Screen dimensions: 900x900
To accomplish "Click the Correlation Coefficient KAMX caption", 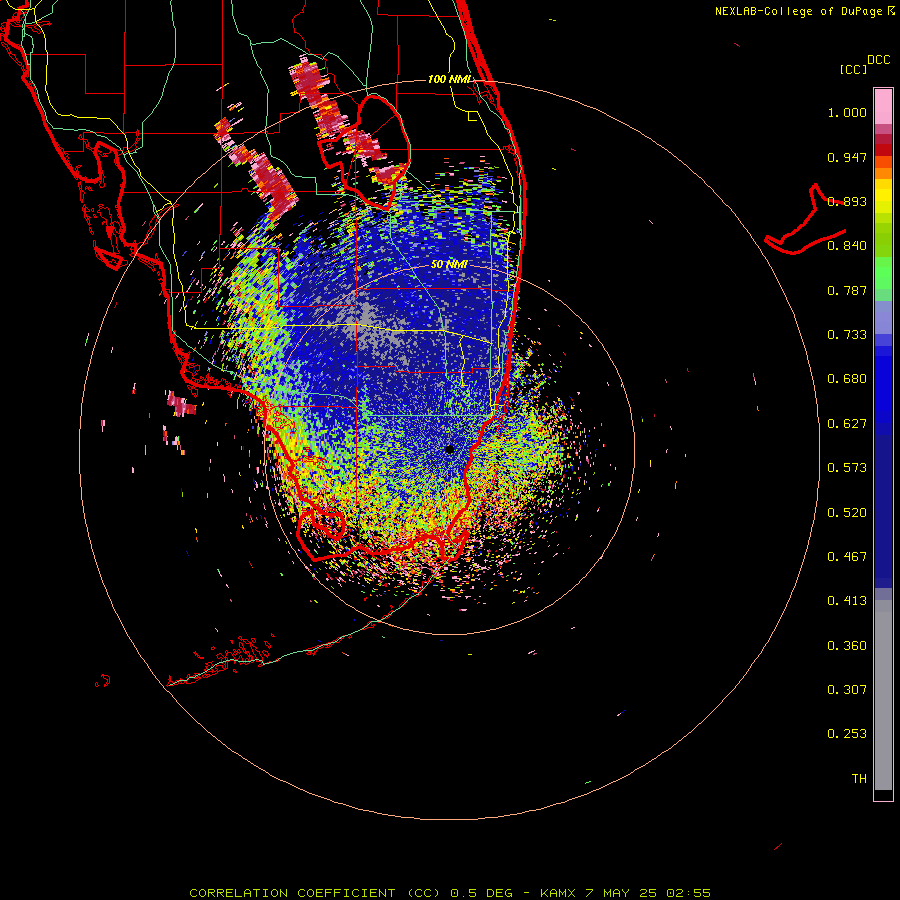I will click(x=450, y=893).
